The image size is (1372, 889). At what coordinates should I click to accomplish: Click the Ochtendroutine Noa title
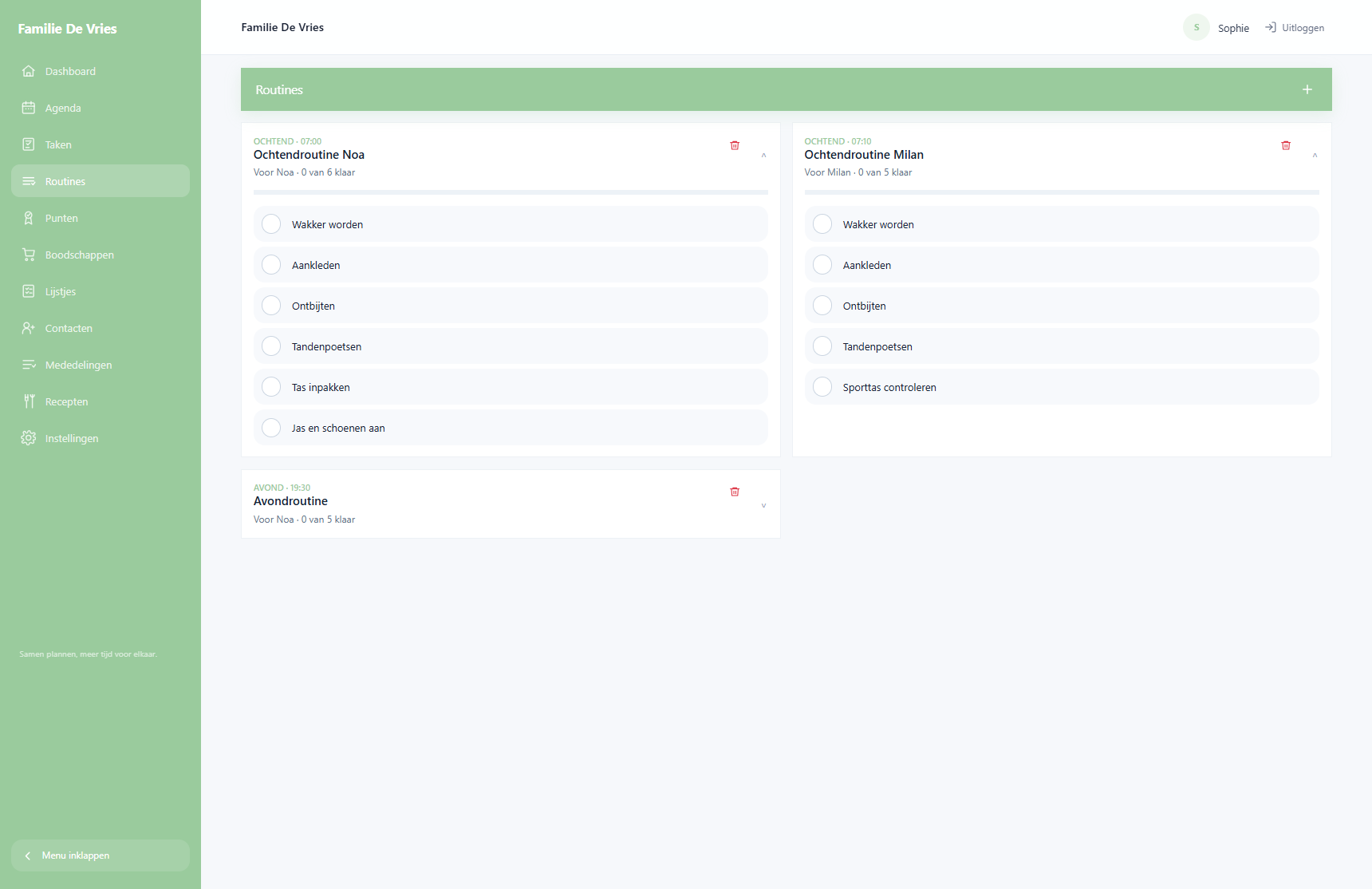click(x=309, y=155)
